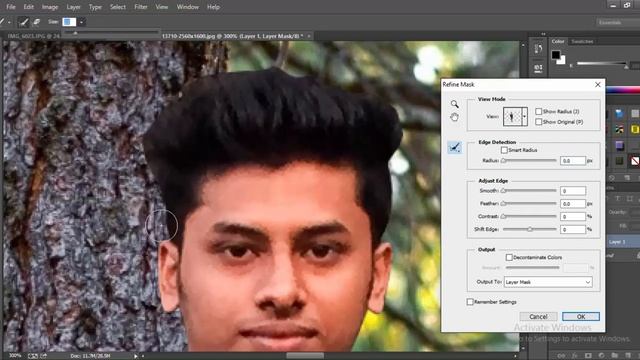
Task: Click the horizontal scrollbar thumb
Action: click(x=305, y=356)
